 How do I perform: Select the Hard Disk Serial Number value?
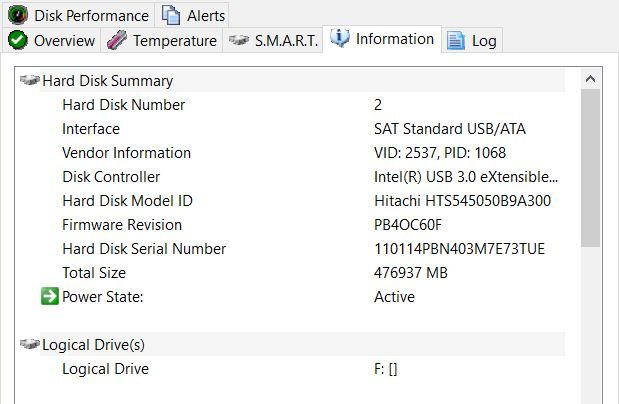[459, 249]
